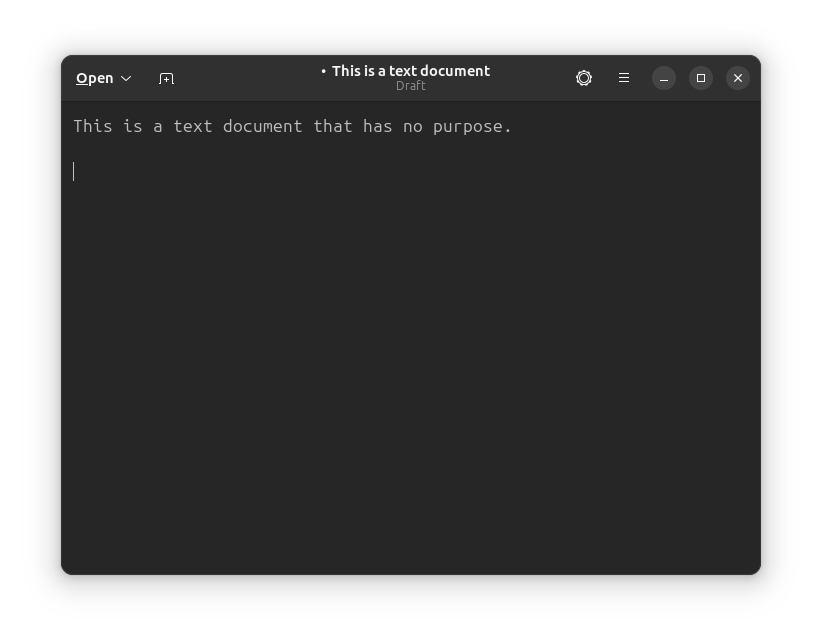This screenshot has width=822, height=642.
Task: Close the Text Editor window
Action: click(737, 78)
